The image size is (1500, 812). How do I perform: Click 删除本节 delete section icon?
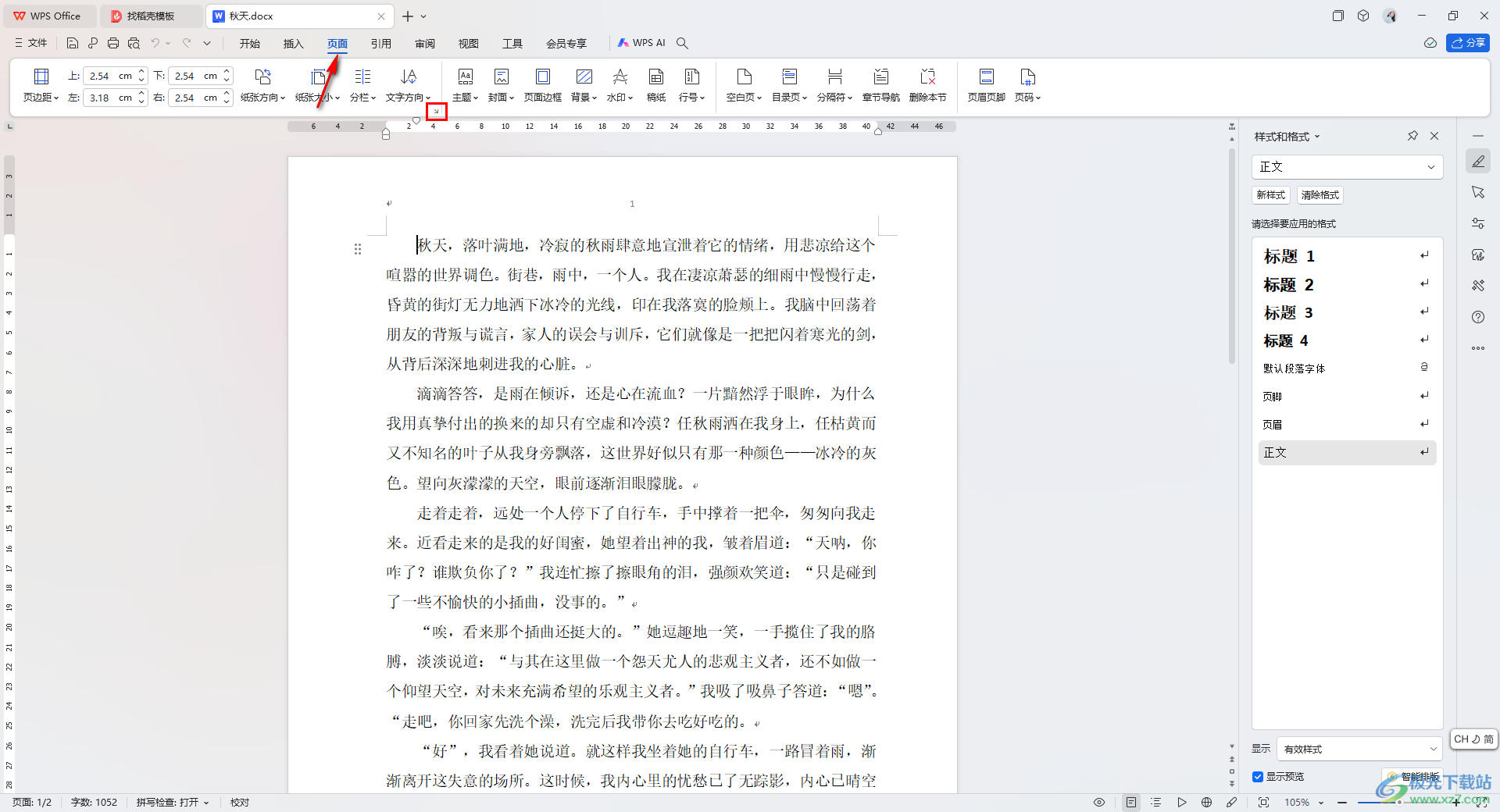click(928, 84)
